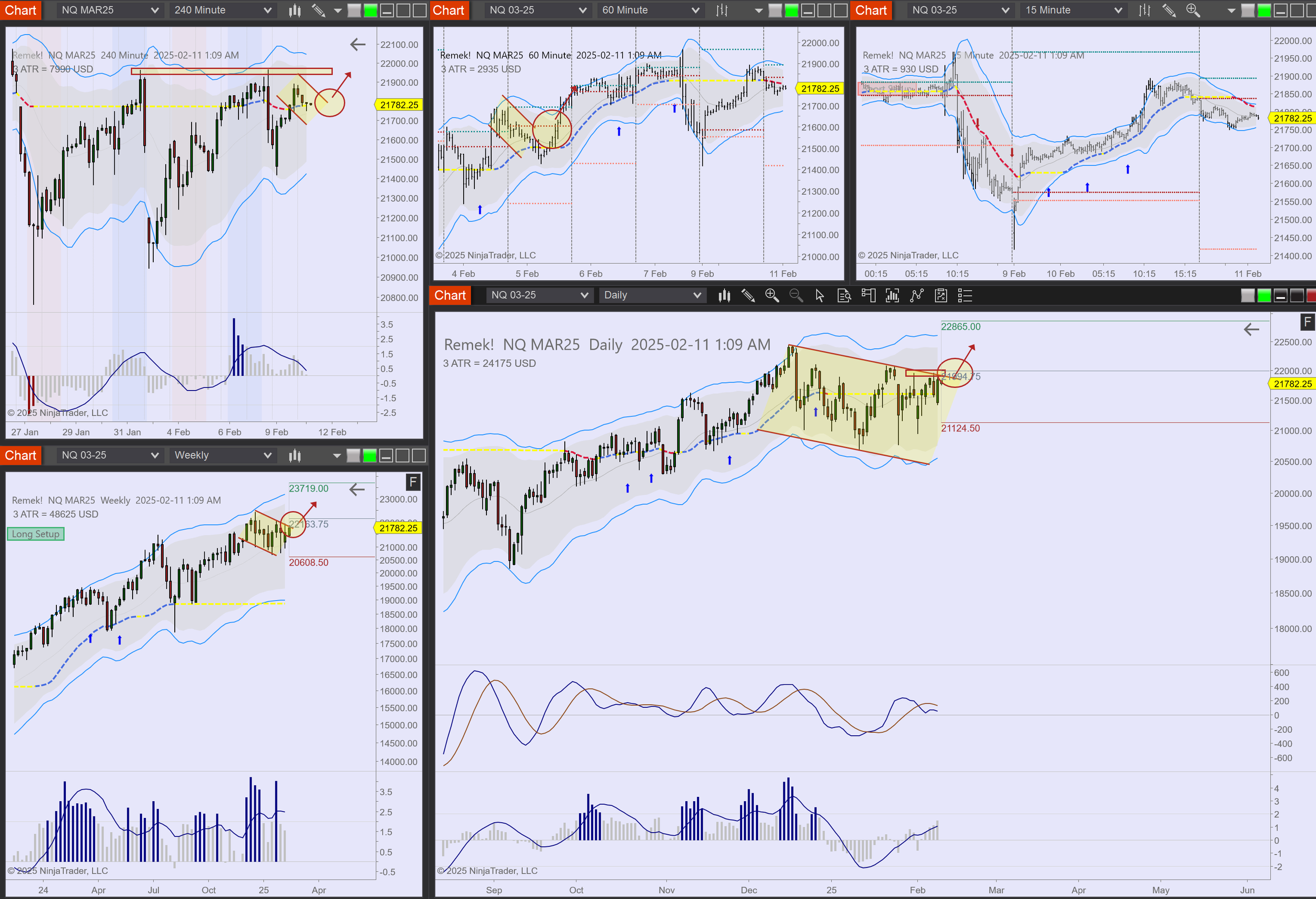Image resolution: width=1316 pixels, height=899 pixels.
Task: Toggle the green link button on the 240 Minute chart
Action: pyautogui.click(x=371, y=10)
